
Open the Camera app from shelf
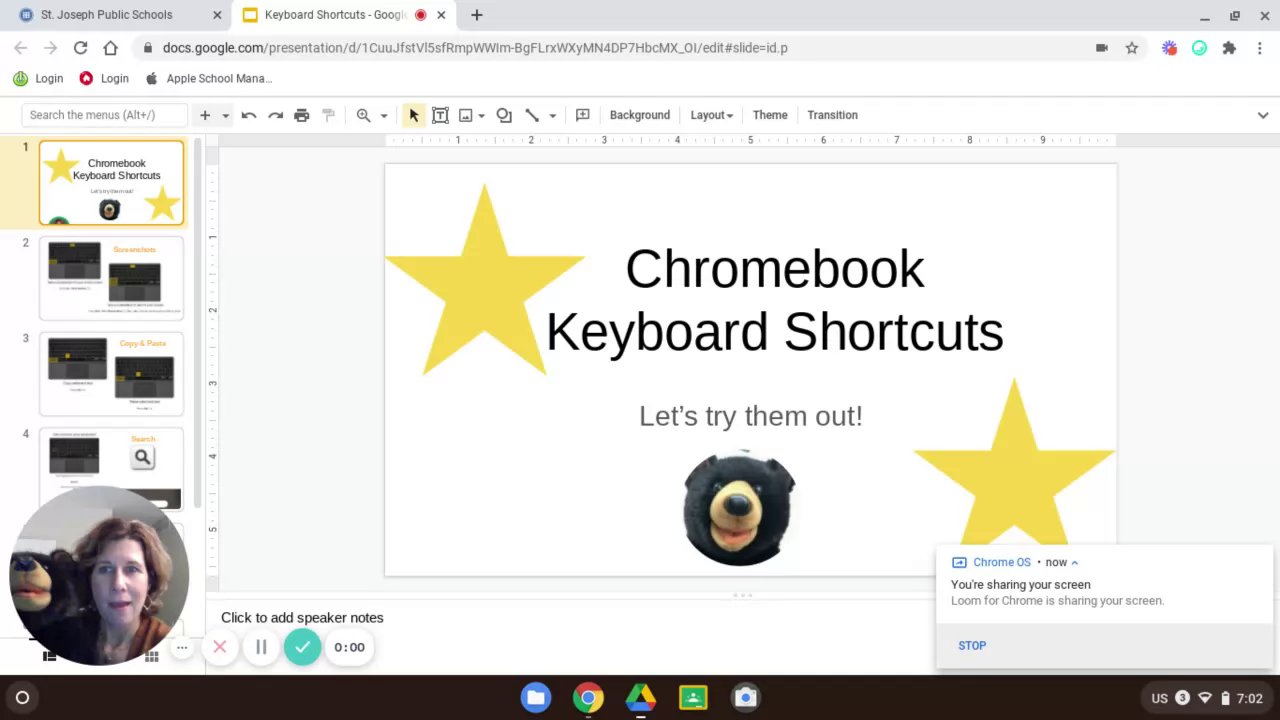[745, 698]
